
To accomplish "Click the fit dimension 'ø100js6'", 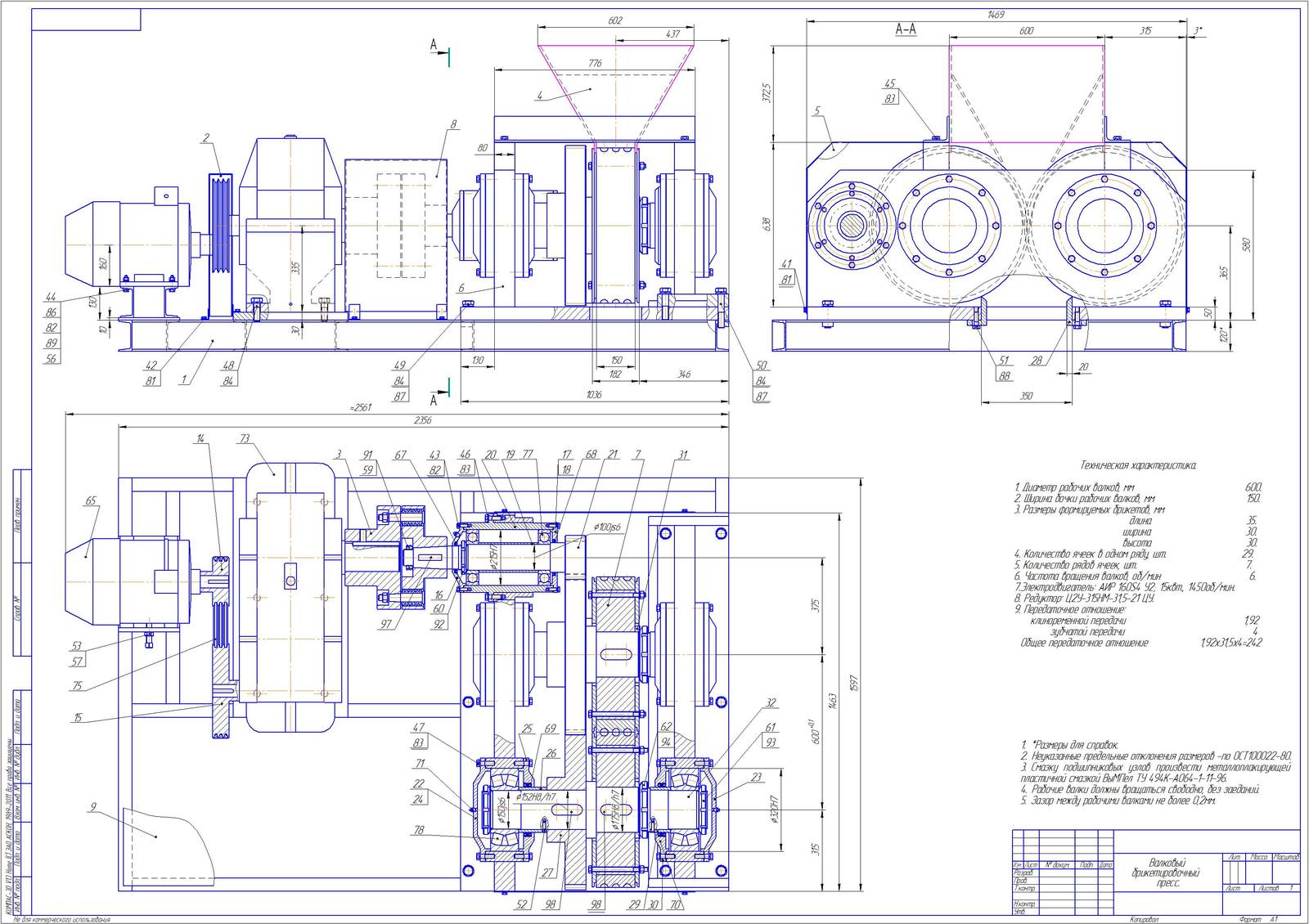I will click(608, 527).
